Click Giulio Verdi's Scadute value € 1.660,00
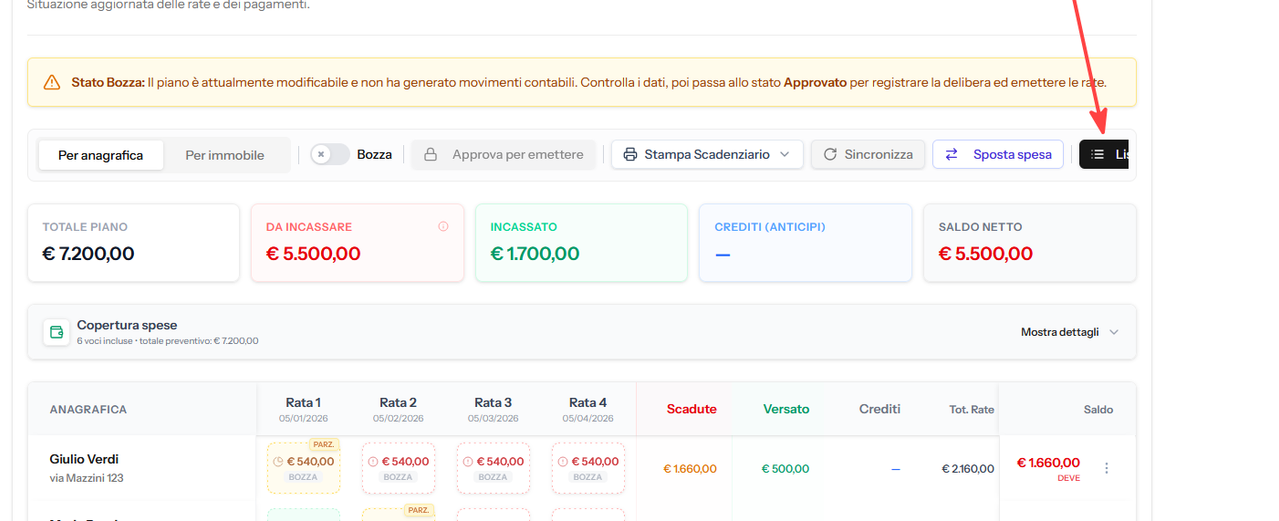The height and width of the screenshot is (521, 1279). [690, 469]
